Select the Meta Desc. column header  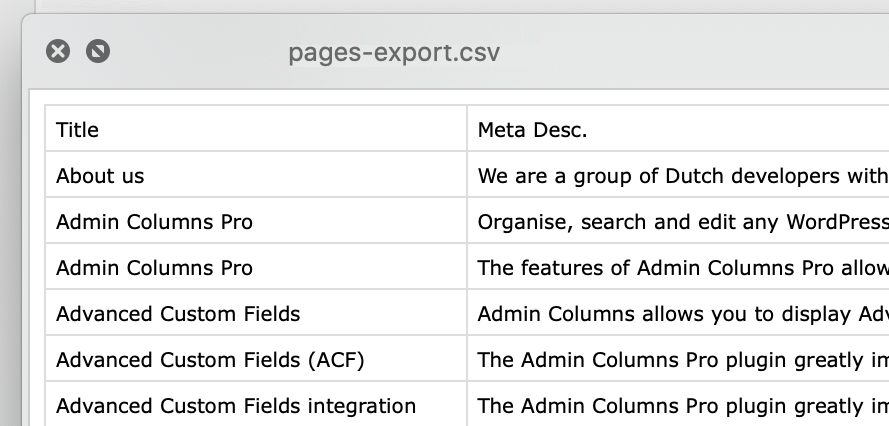pyautogui.click(x=677, y=129)
